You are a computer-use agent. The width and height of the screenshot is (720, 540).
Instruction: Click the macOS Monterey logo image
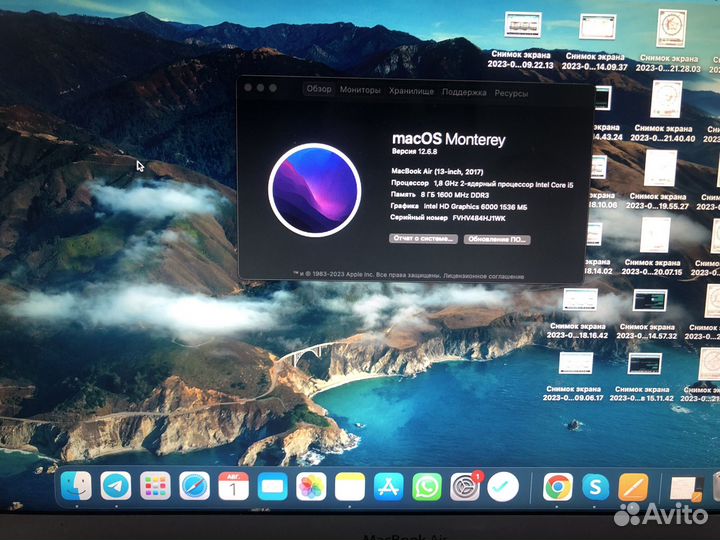coord(315,190)
